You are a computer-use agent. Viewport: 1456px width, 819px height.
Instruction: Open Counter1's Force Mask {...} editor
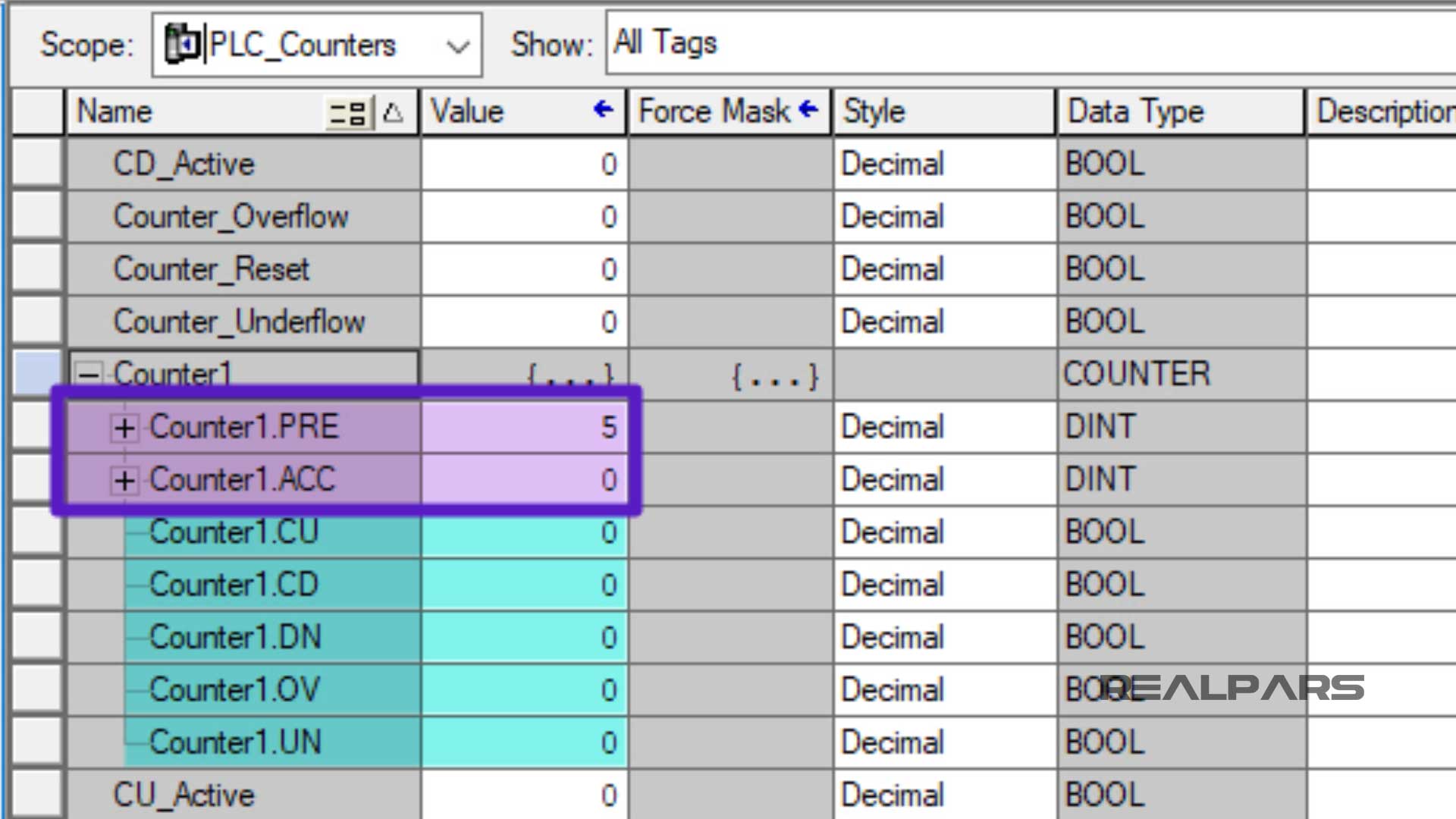point(775,373)
